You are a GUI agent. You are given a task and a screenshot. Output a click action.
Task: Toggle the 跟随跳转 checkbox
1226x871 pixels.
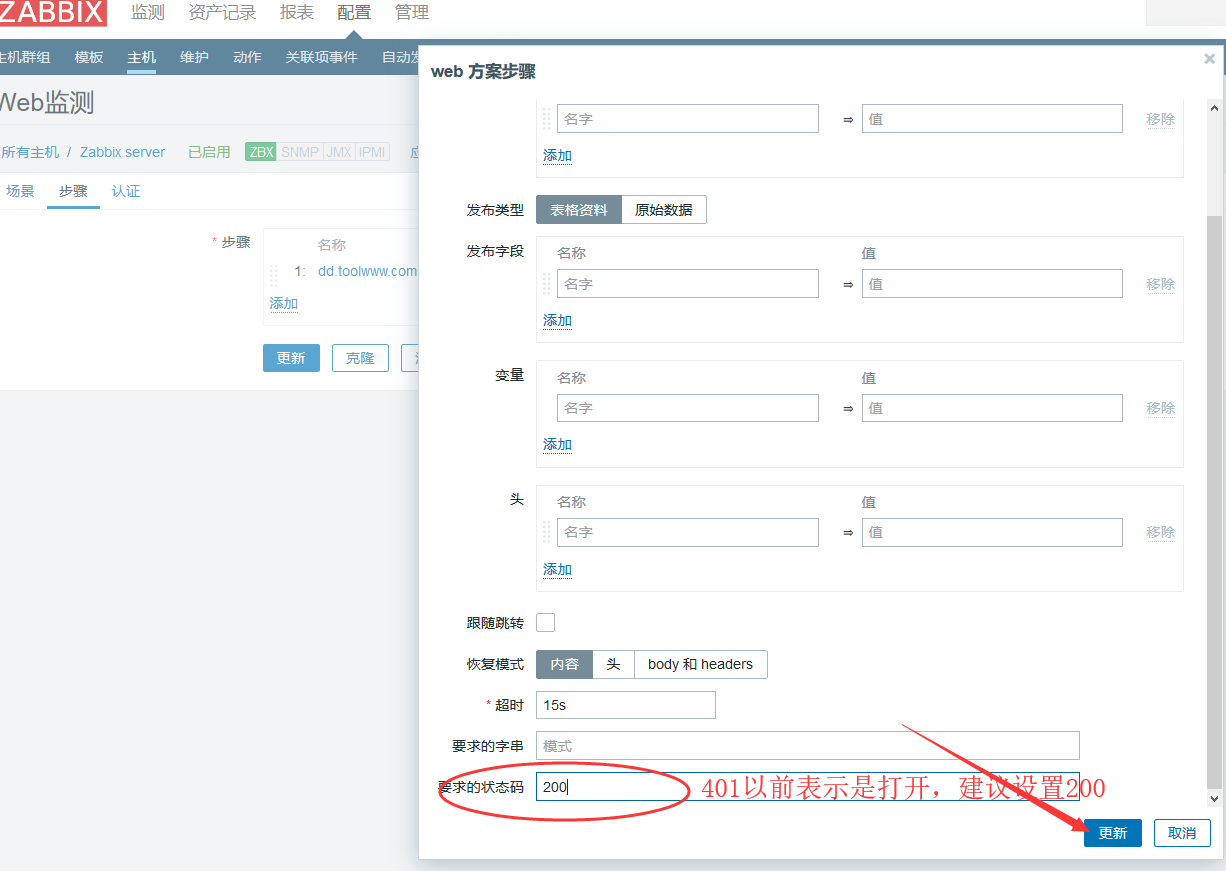pos(545,623)
